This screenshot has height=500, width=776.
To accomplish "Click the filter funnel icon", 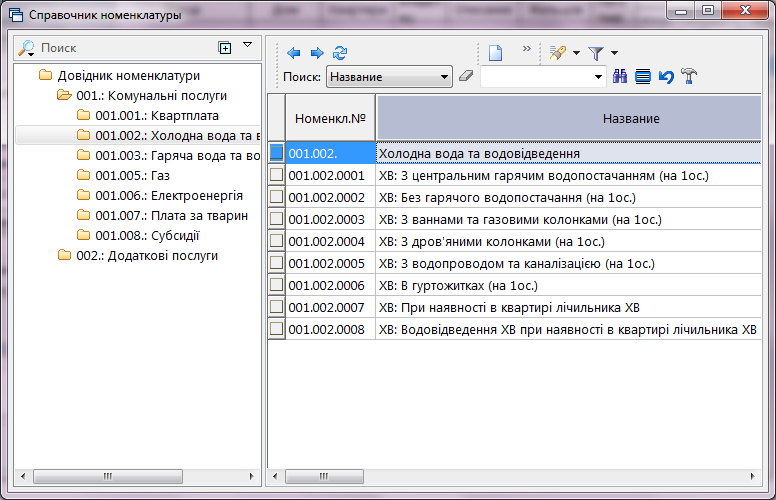I will point(596,53).
